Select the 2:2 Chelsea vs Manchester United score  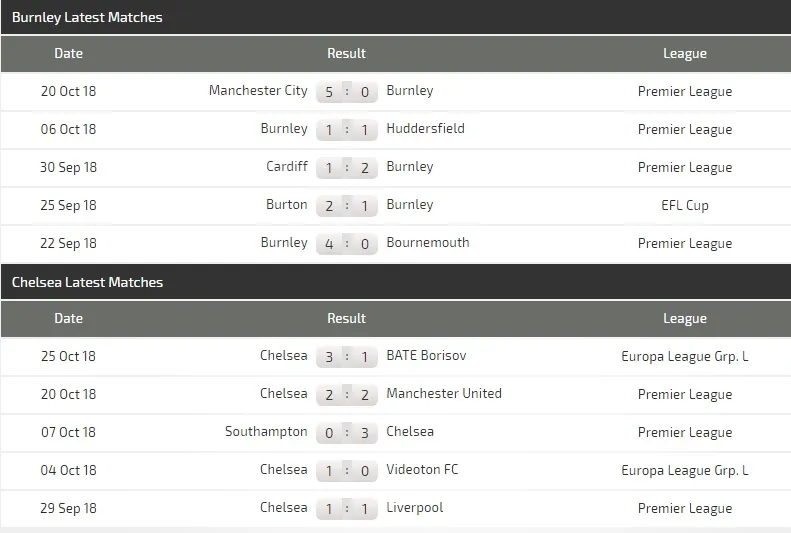coord(347,394)
